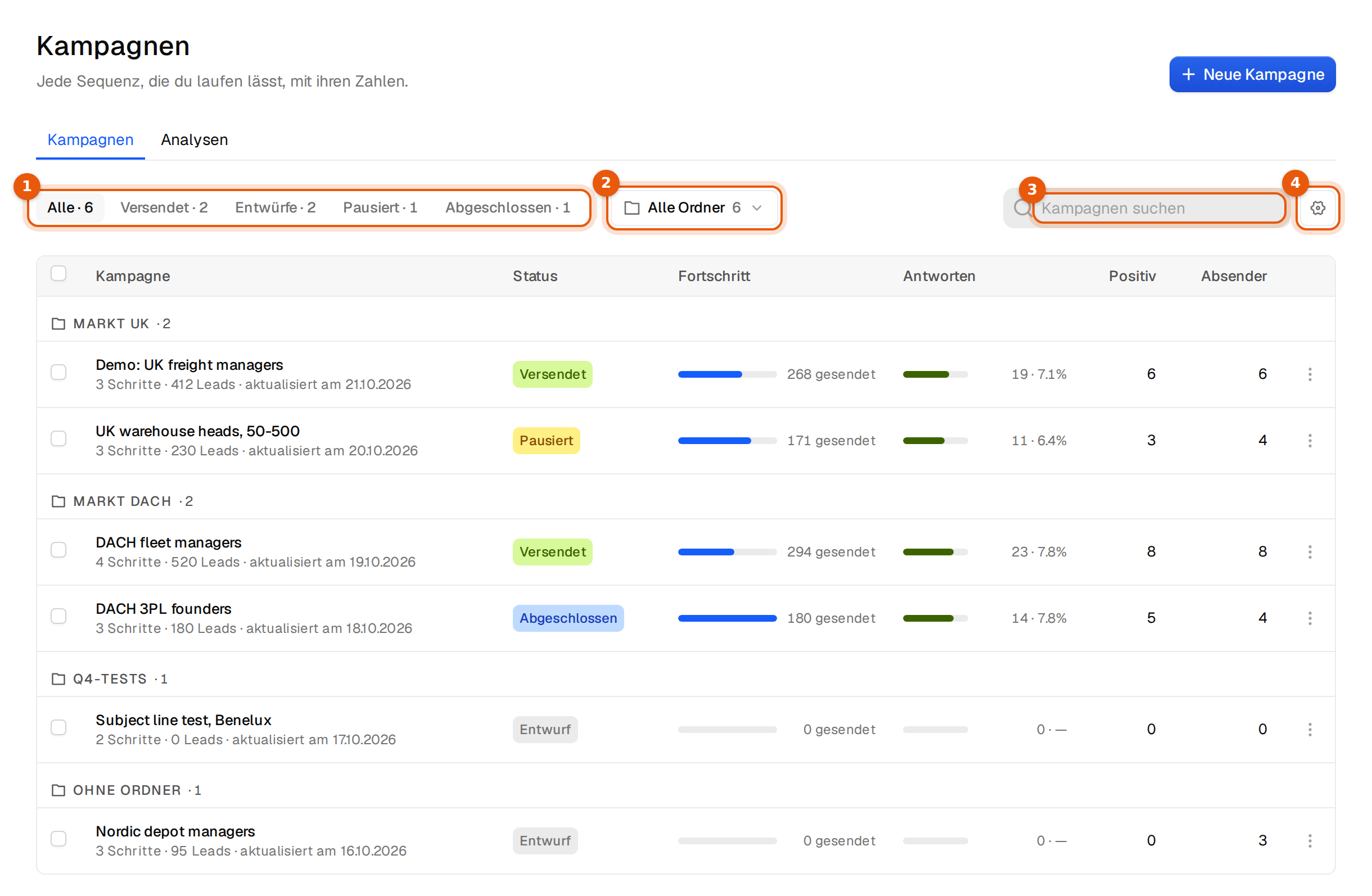This screenshot has height=896, width=1372.
Task: Click the Antworten column header
Action: pyautogui.click(x=938, y=276)
